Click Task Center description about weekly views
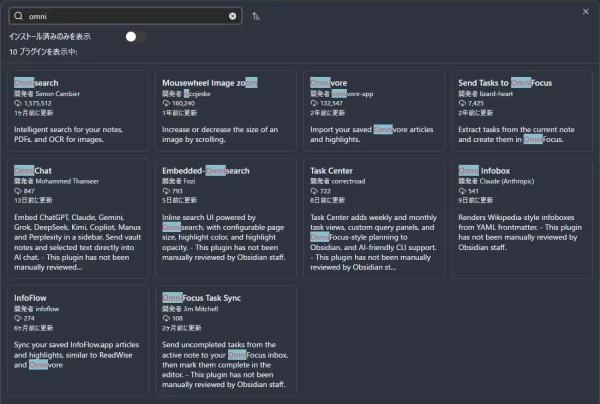The image size is (600, 404). (373, 242)
